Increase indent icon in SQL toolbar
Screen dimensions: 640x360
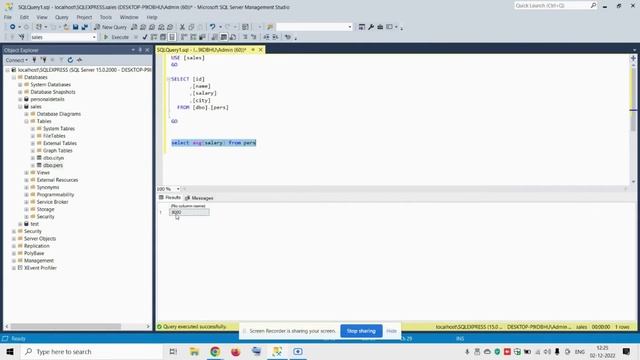pyautogui.click(x=276, y=37)
